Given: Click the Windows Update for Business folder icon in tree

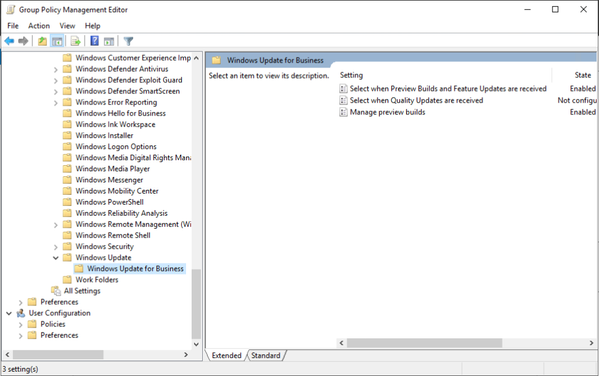Looking at the screenshot, I should (x=79, y=269).
